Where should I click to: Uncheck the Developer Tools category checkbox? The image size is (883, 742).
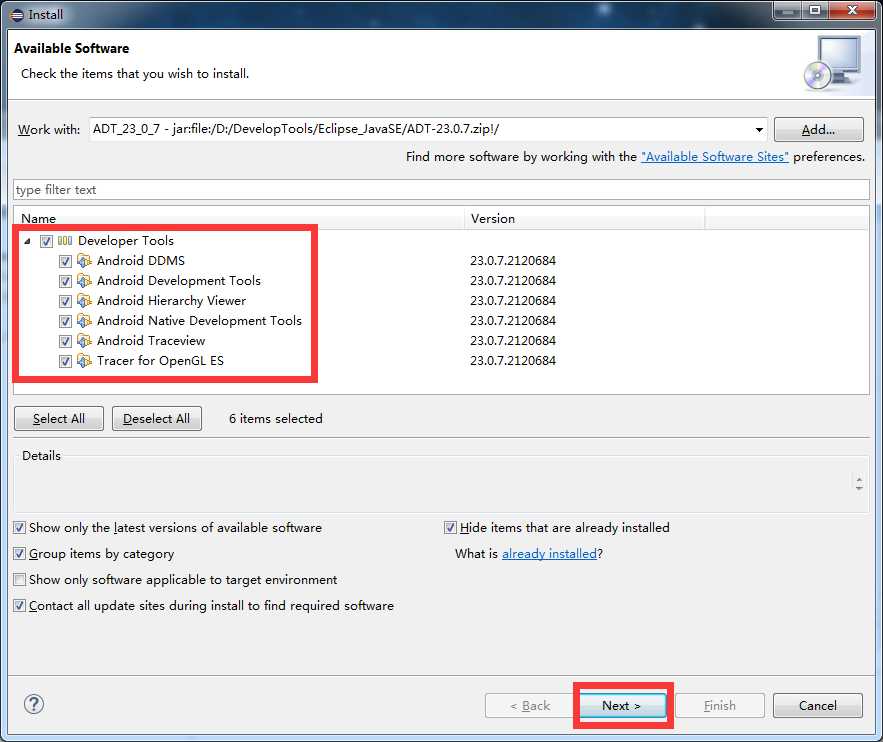[x=46, y=242]
